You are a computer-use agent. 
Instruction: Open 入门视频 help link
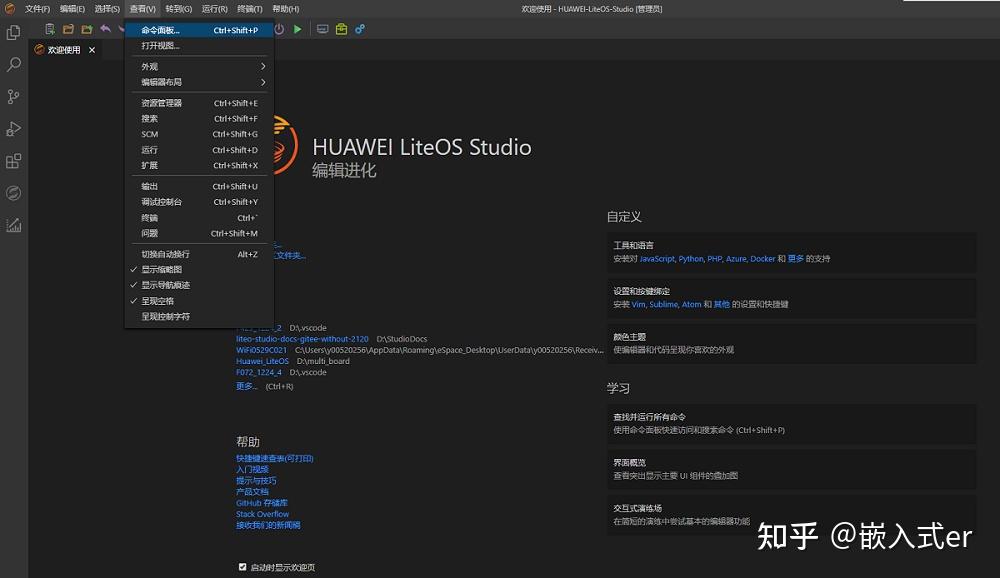(x=253, y=469)
